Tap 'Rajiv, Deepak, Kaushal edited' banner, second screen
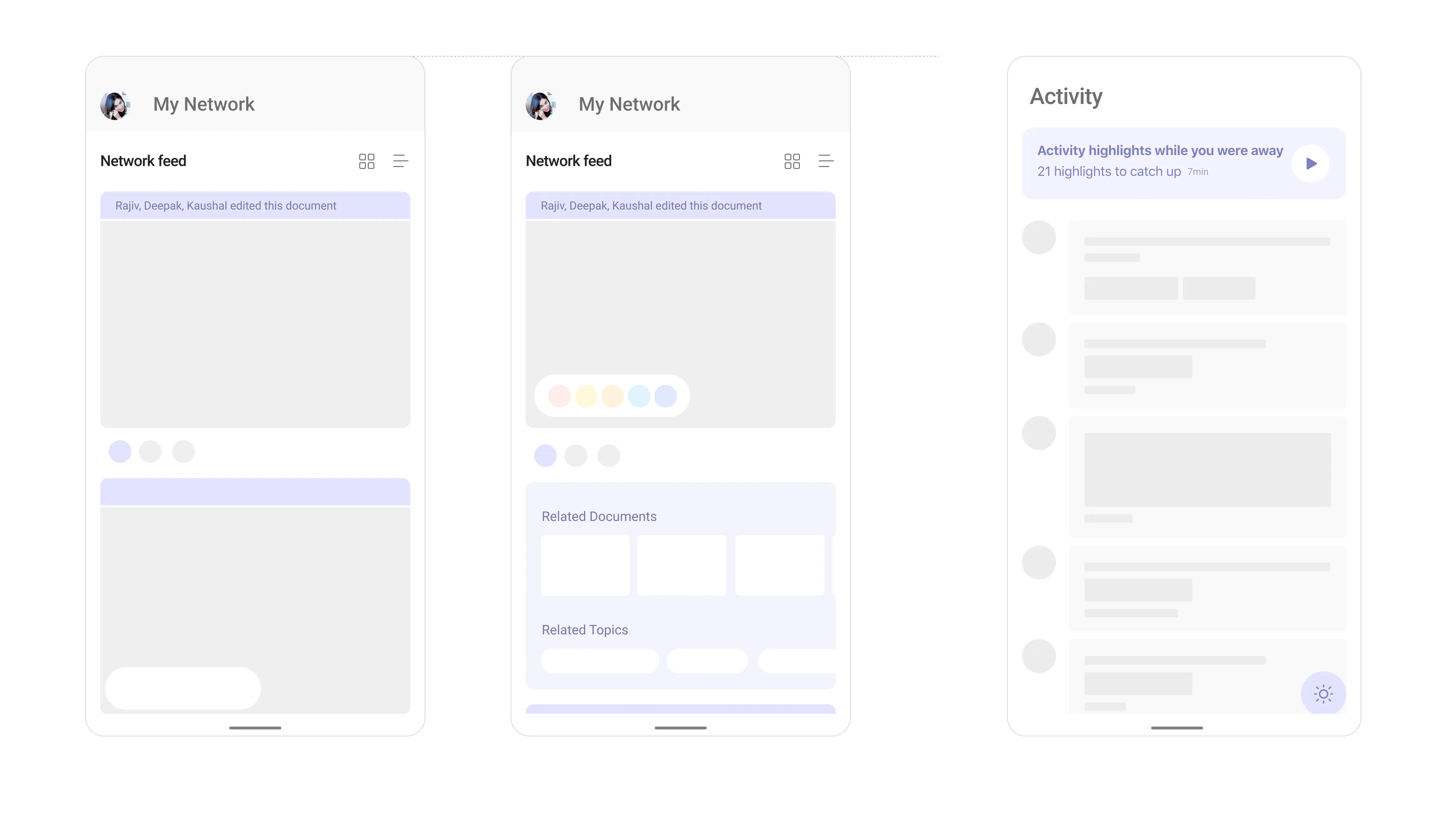 coord(681,205)
